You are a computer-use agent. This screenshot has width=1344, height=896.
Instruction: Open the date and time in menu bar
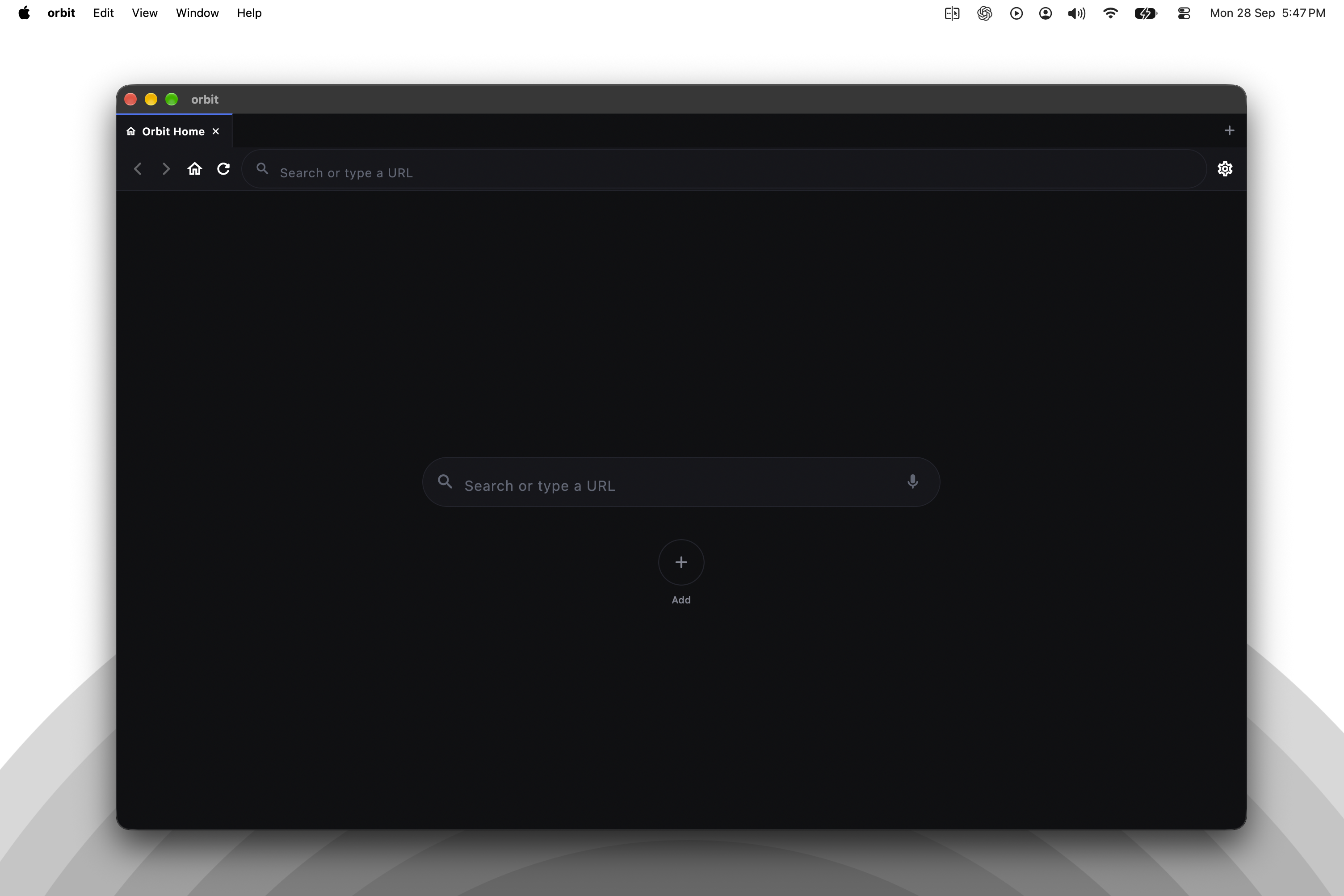pyautogui.click(x=1268, y=13)
